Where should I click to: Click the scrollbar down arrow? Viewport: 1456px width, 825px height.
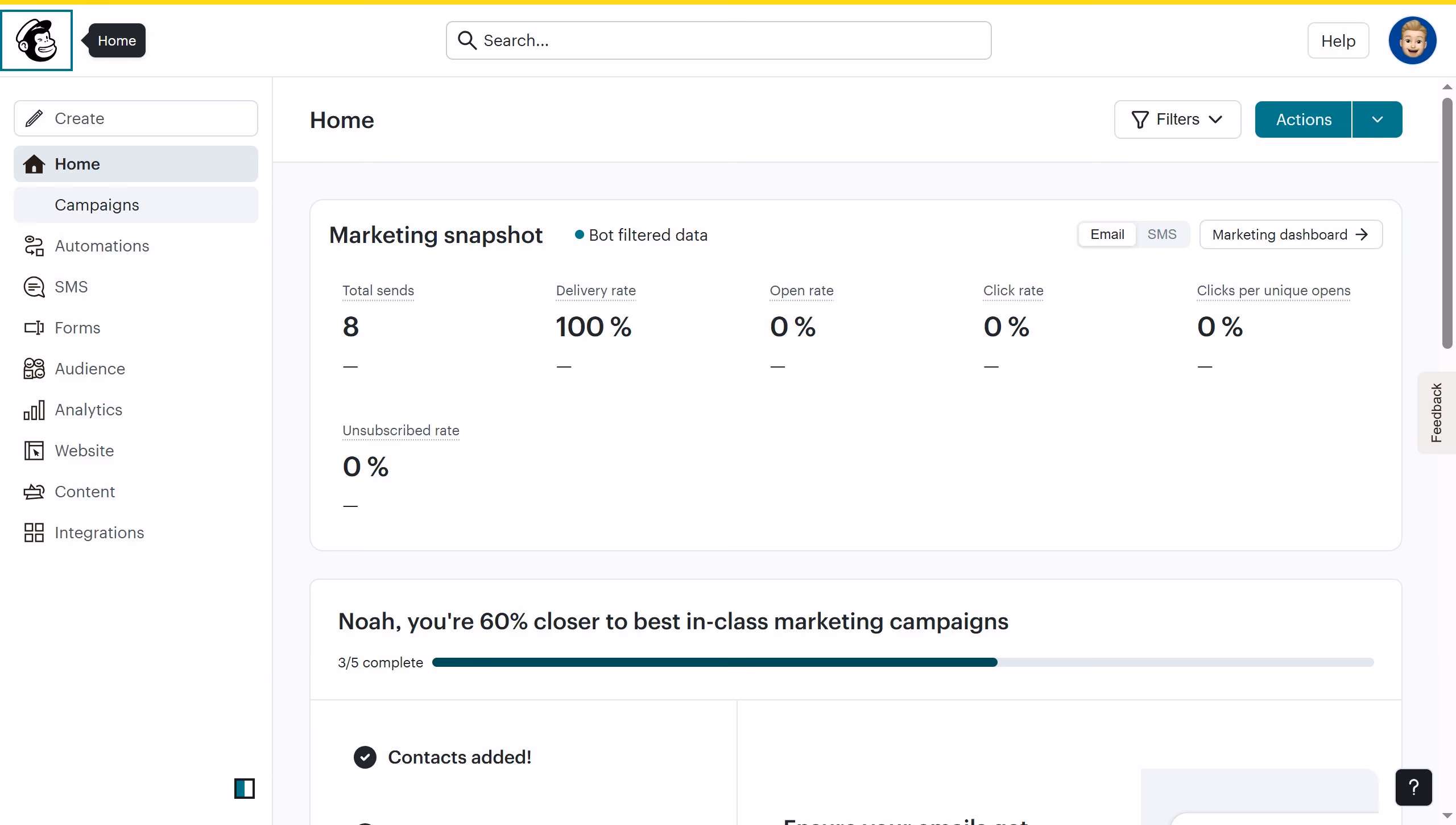pyautogui.click(x=1447, y=815)
